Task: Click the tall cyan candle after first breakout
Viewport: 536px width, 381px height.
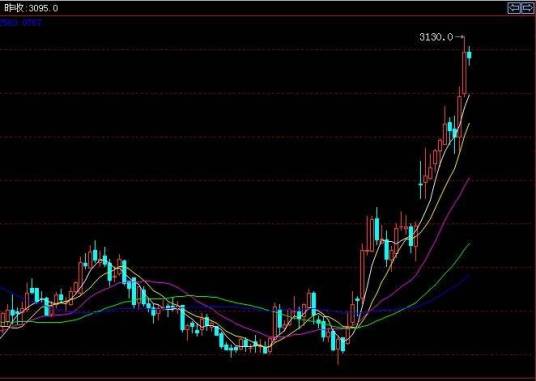Action: [377, 228]
